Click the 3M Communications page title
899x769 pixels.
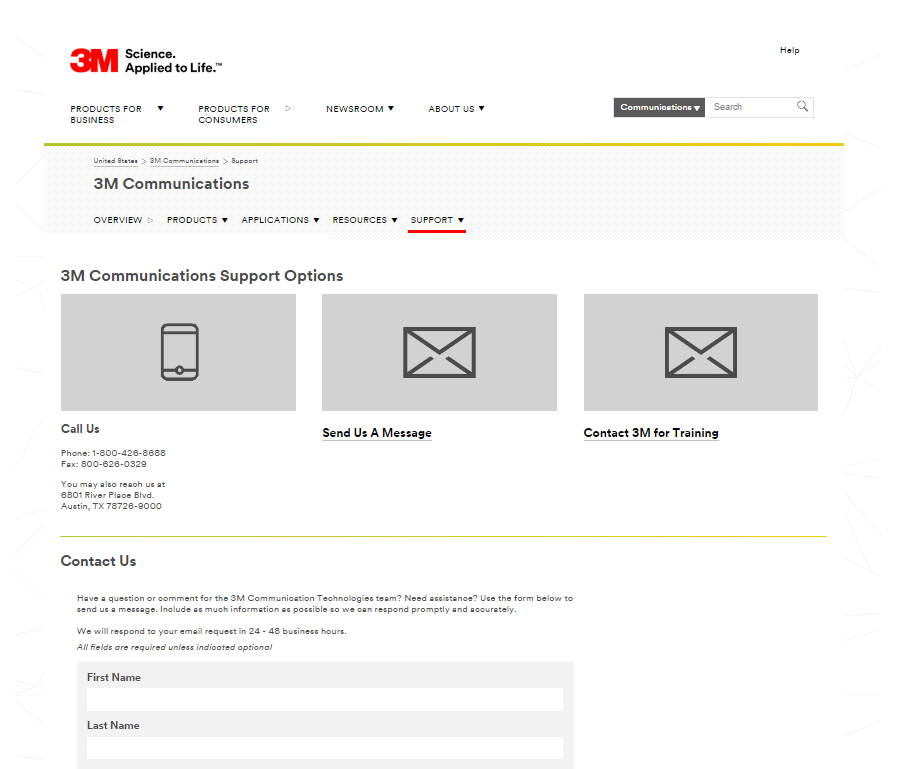171,184
